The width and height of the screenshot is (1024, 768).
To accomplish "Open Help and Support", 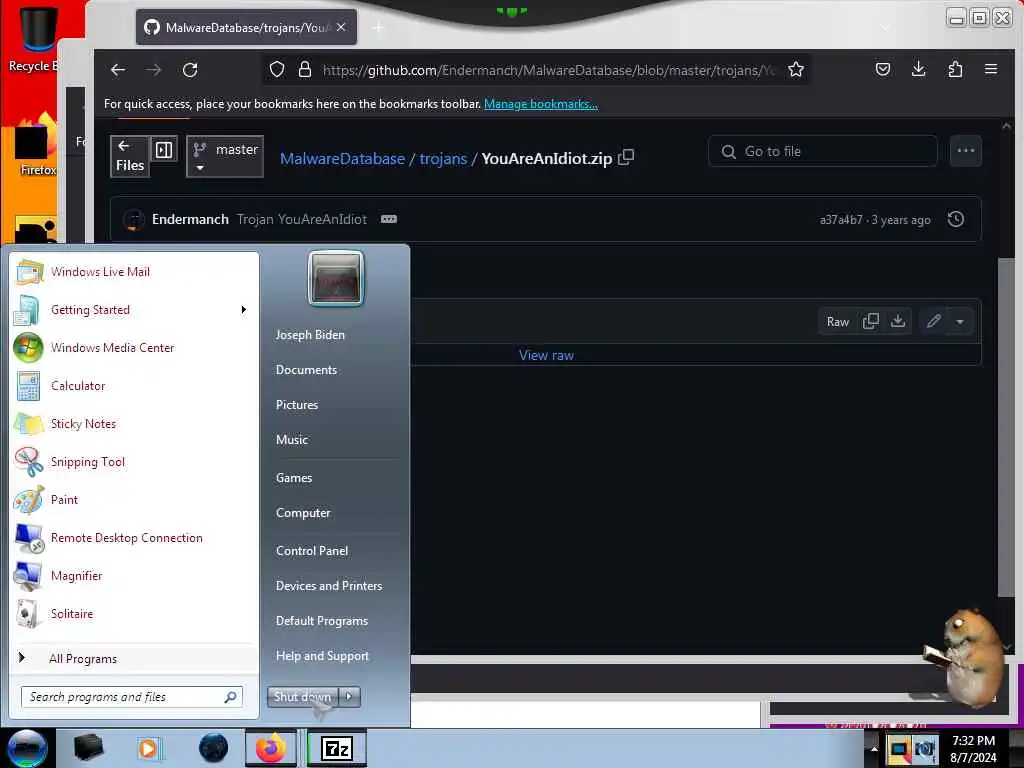I will [322, 656].
